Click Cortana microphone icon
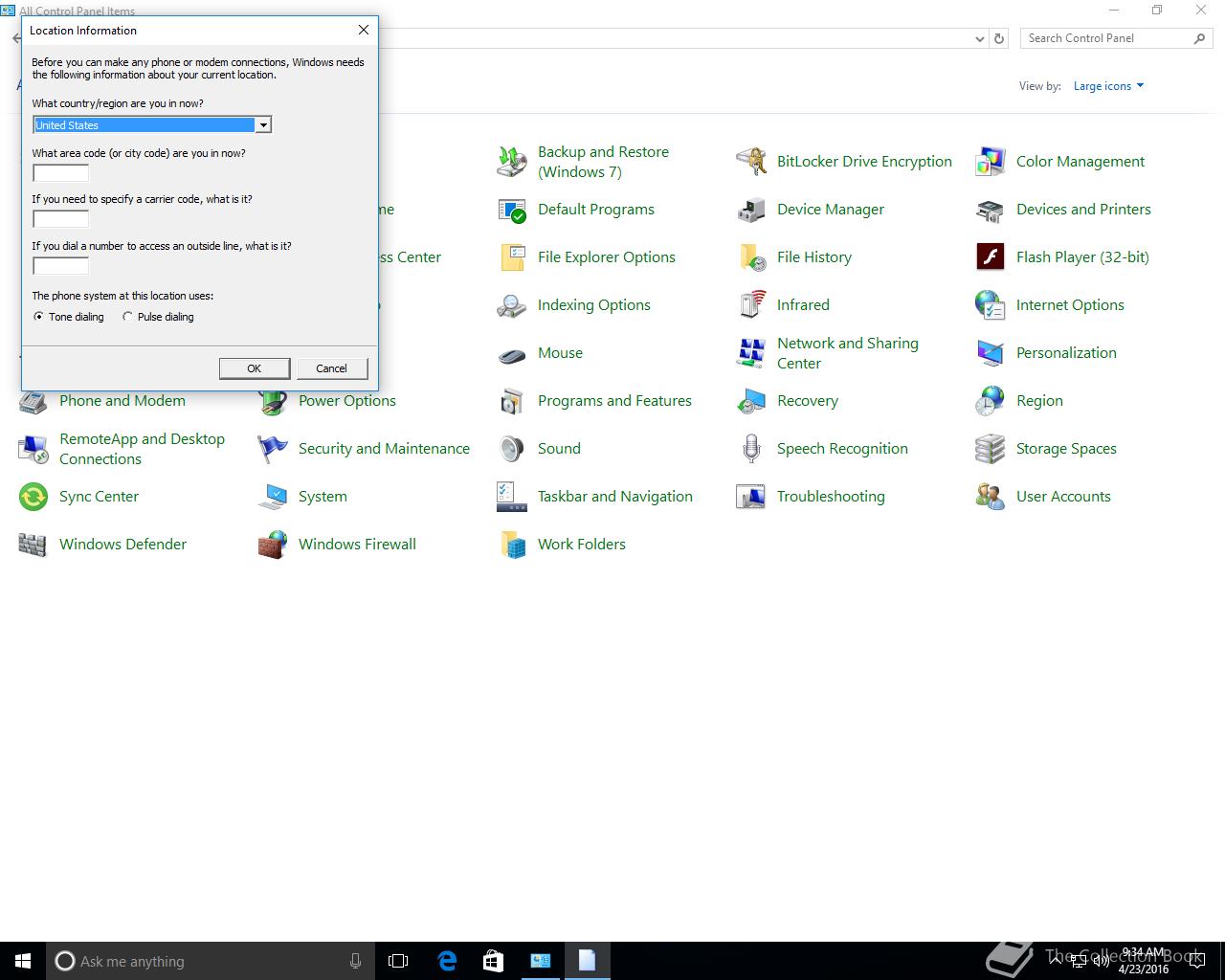The image size is (1225, 980). 356,961
